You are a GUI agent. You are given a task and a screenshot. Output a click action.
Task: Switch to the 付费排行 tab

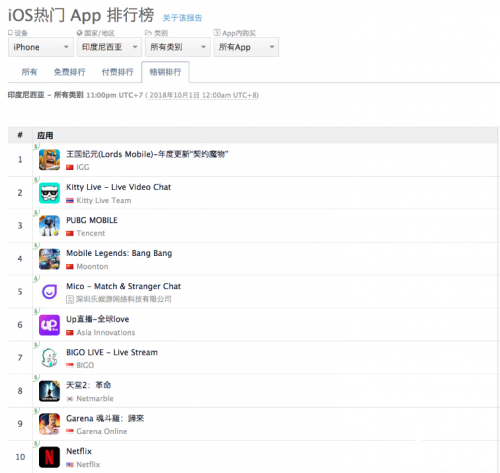pos(117,72)
